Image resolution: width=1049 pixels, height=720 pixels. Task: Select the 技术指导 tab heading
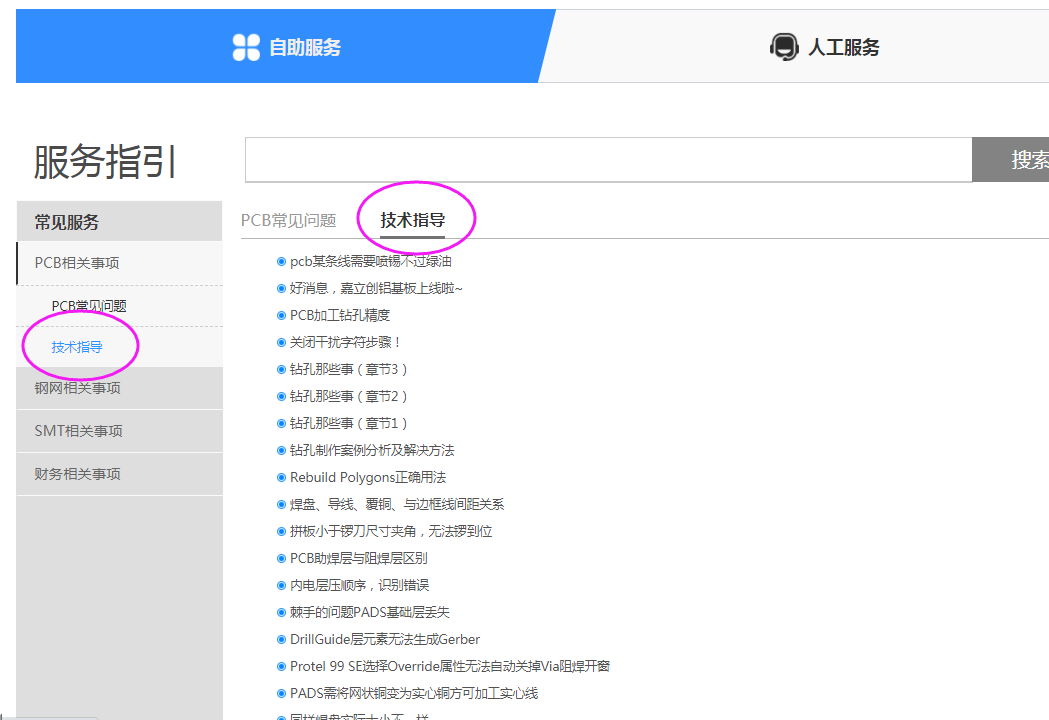[412, 220]
